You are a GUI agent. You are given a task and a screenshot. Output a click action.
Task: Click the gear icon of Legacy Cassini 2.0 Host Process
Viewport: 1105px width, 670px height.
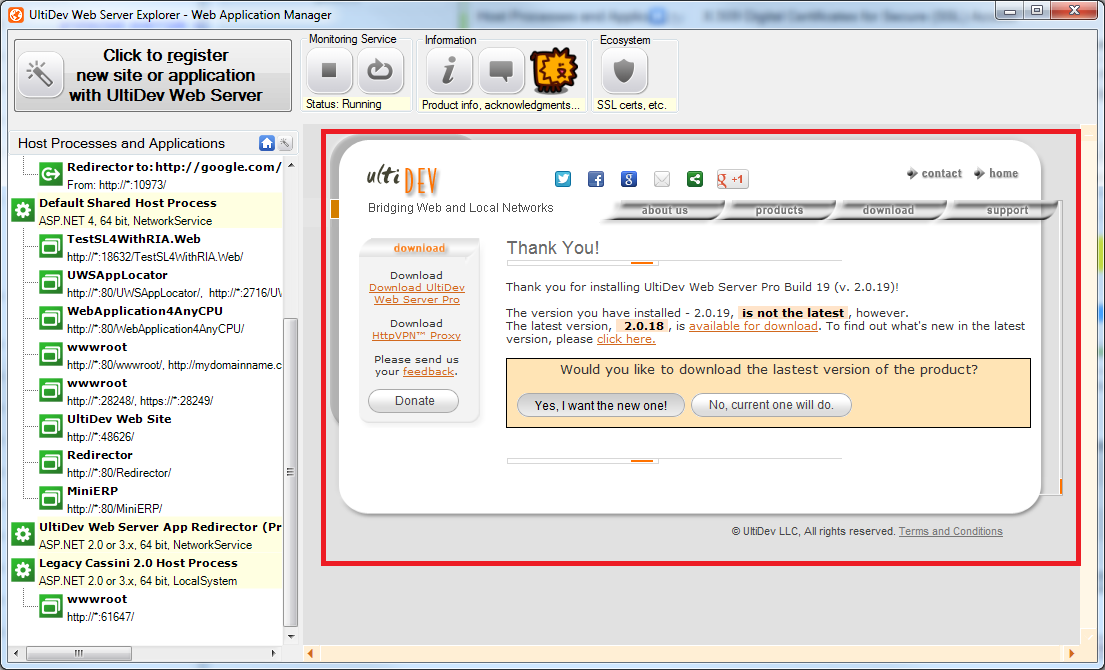coord(23,570)
